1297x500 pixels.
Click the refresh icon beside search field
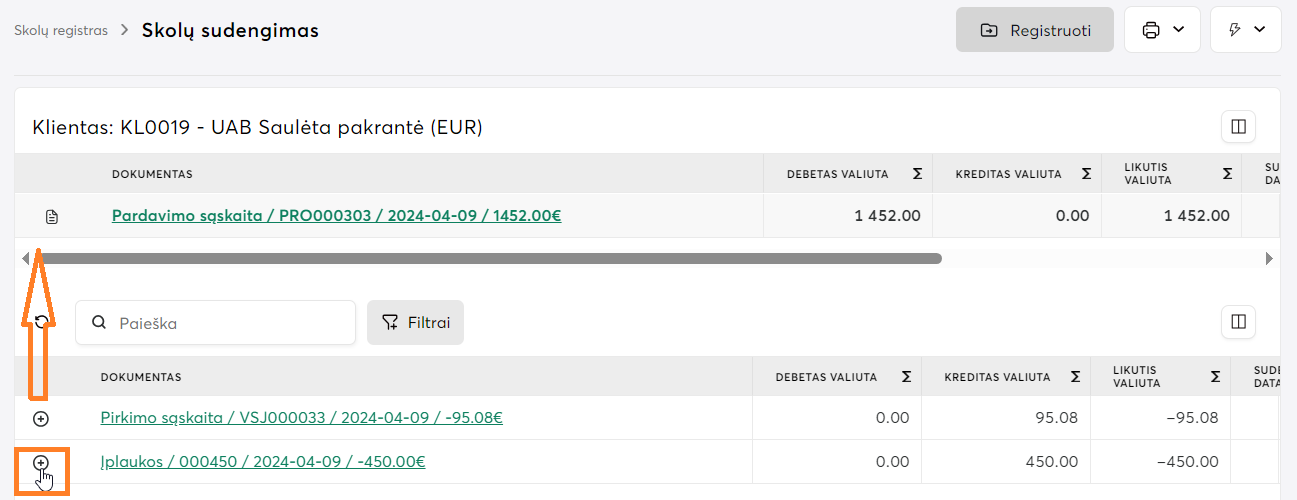(41, 322)
